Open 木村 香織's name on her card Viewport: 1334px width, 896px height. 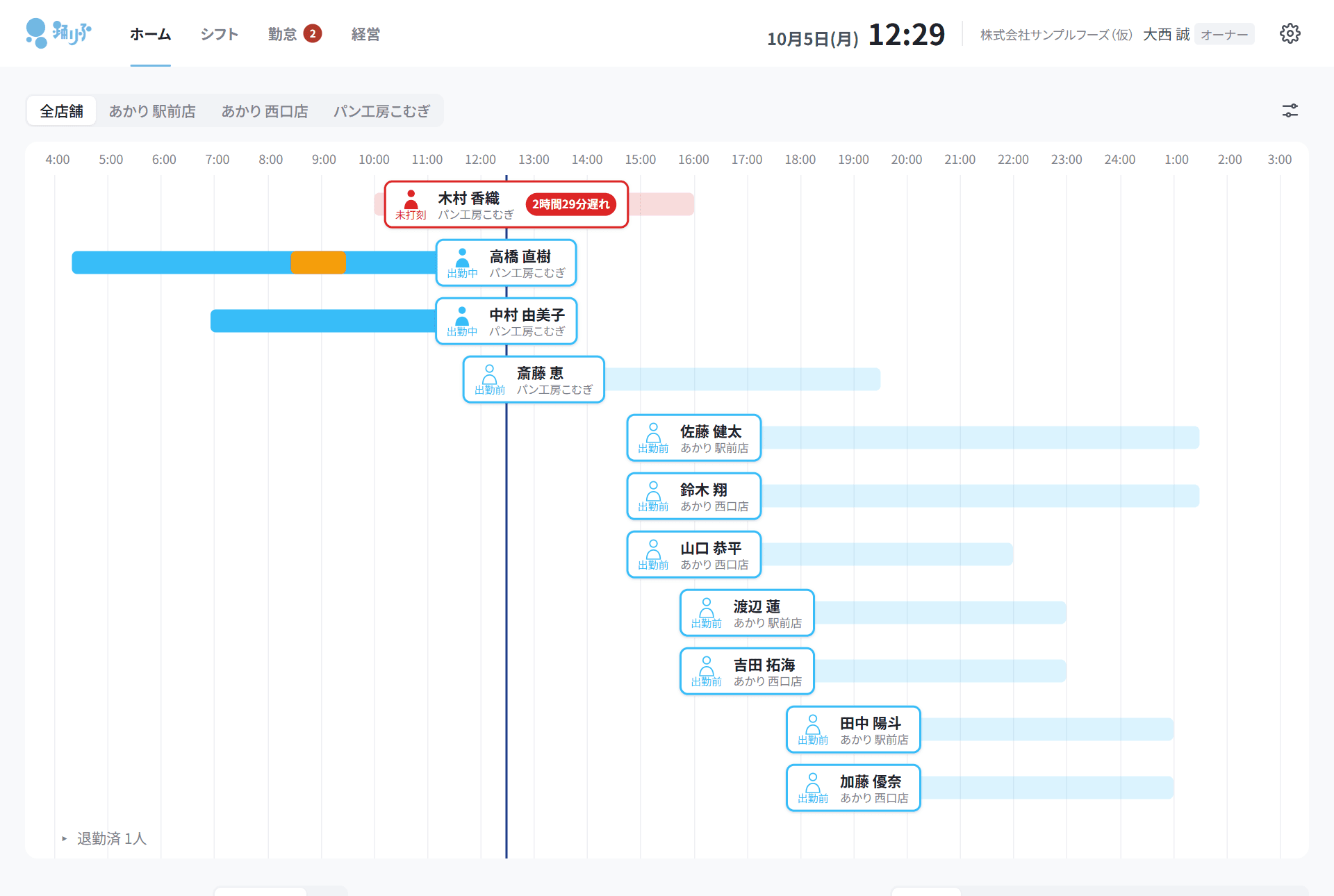(469, 198)
